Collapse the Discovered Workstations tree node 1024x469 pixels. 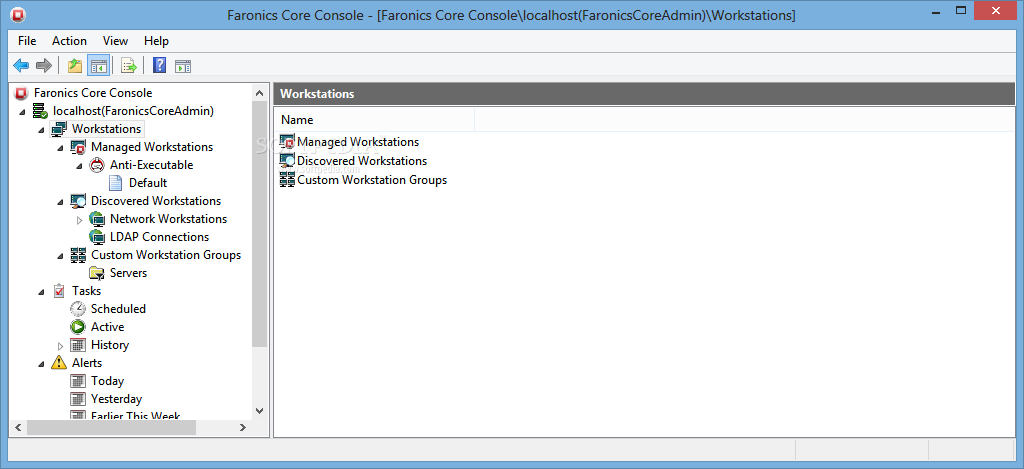[61, 202]
